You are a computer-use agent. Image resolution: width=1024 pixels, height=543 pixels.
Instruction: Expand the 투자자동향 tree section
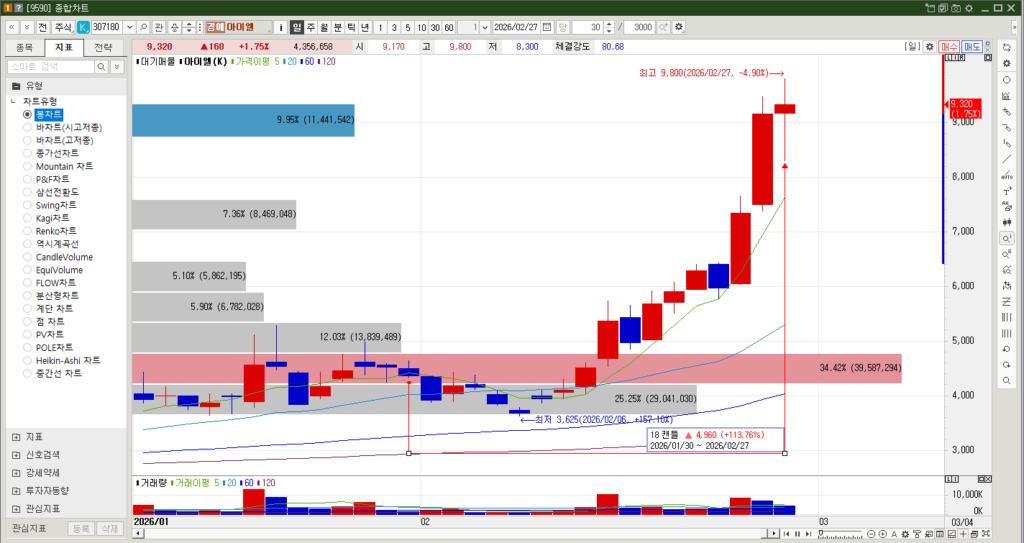coord(15,490)
